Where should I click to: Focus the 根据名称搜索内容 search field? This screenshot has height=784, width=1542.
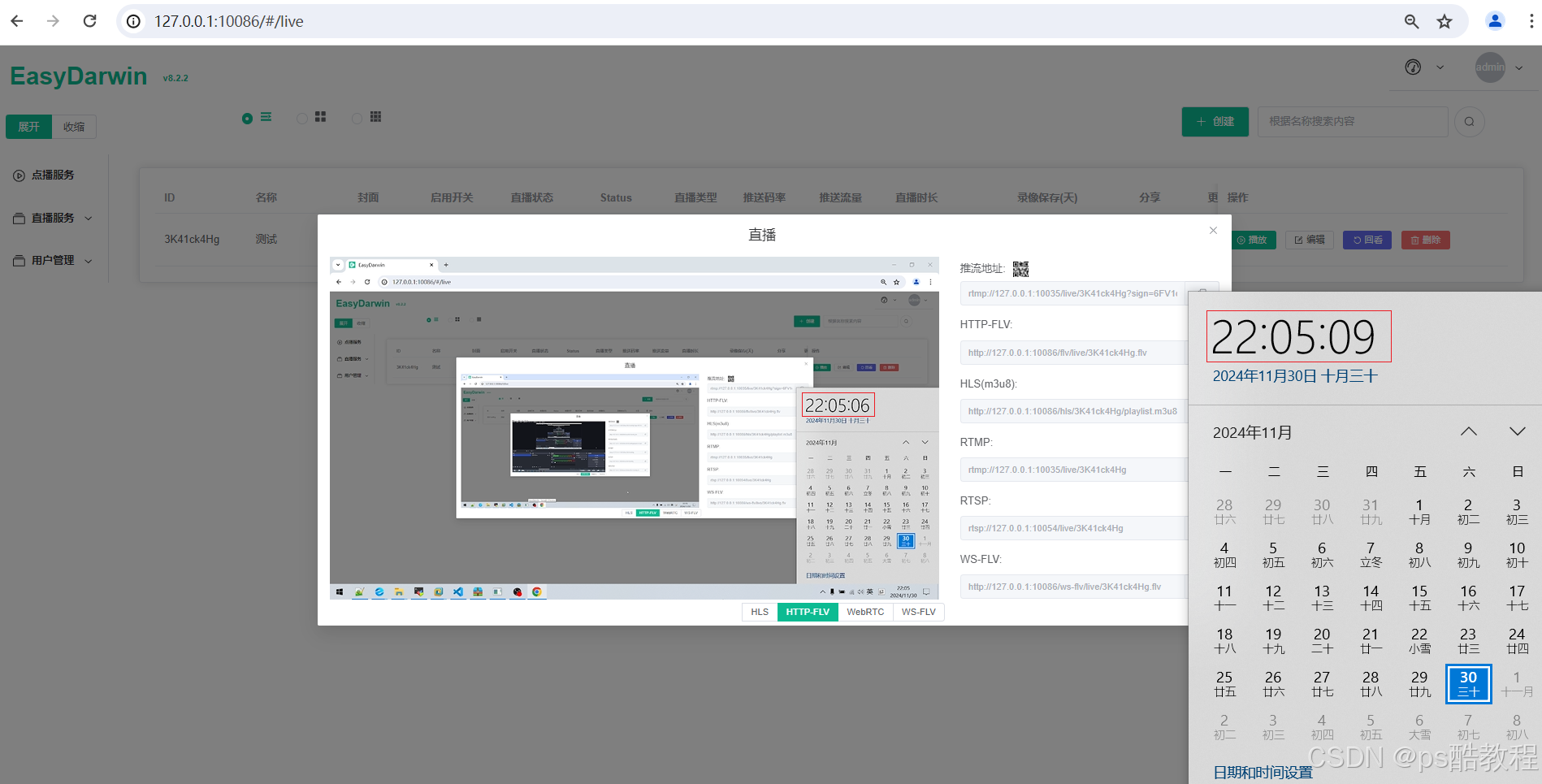(x=1353, y=121)
